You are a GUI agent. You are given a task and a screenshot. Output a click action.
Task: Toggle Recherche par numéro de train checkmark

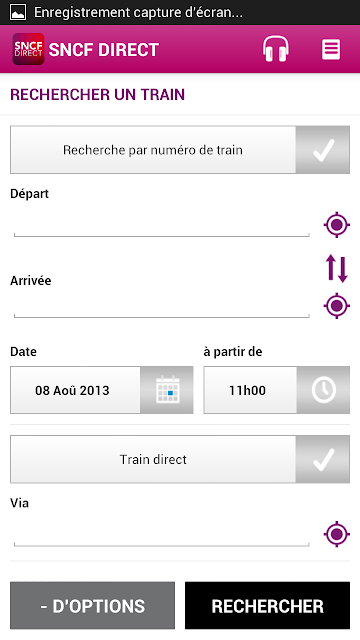coord(322,150)
